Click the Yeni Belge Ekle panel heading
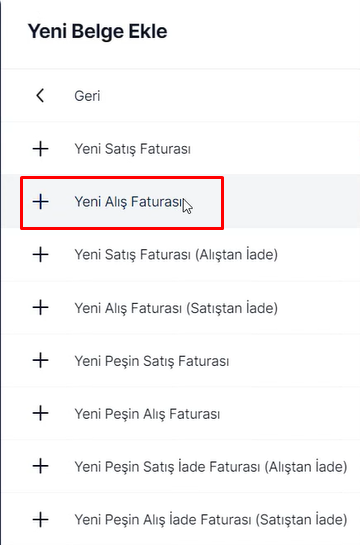The image size is (360, 545). 98,32
